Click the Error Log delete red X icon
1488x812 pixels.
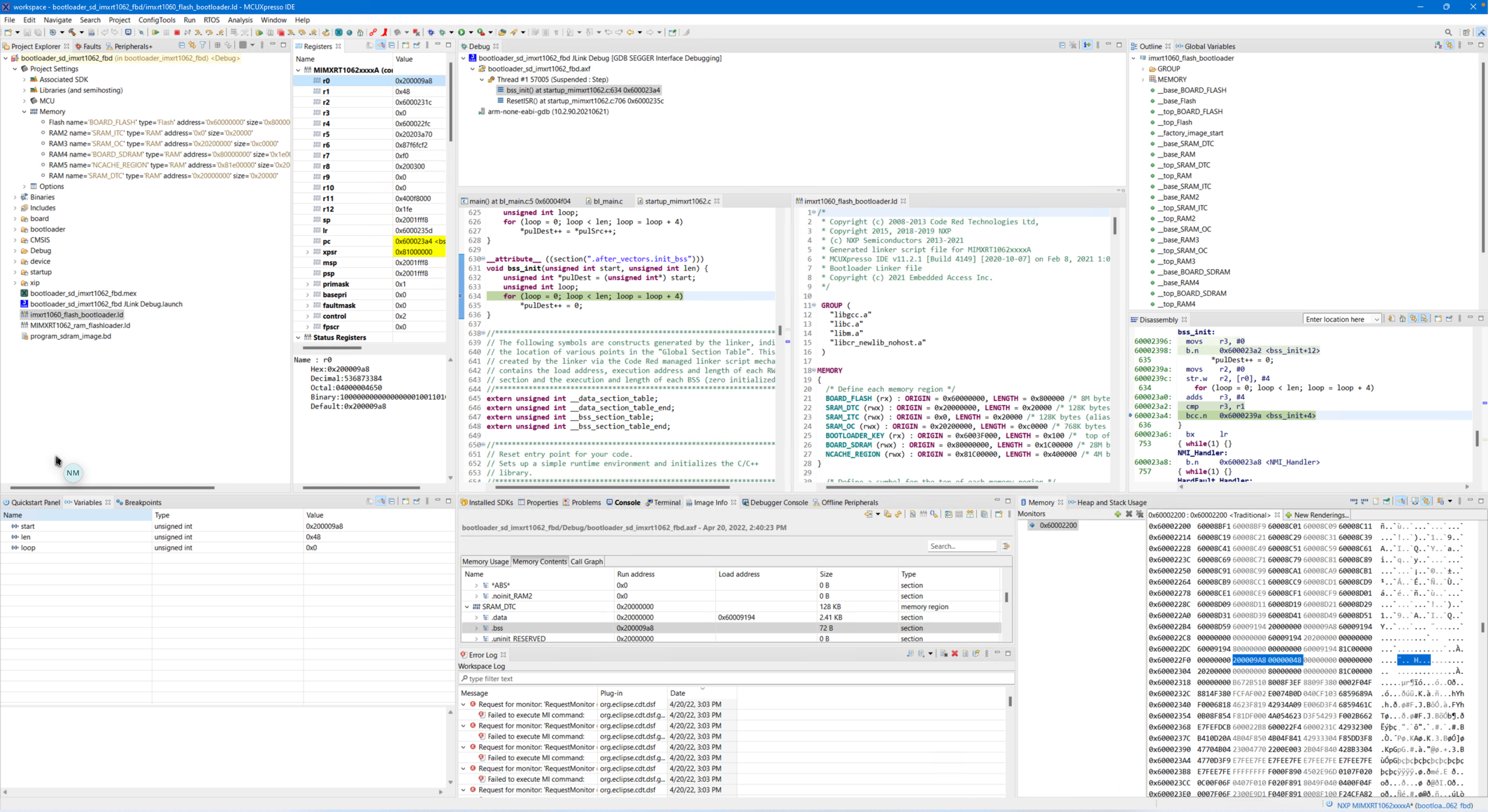click(x=954, y=654)
